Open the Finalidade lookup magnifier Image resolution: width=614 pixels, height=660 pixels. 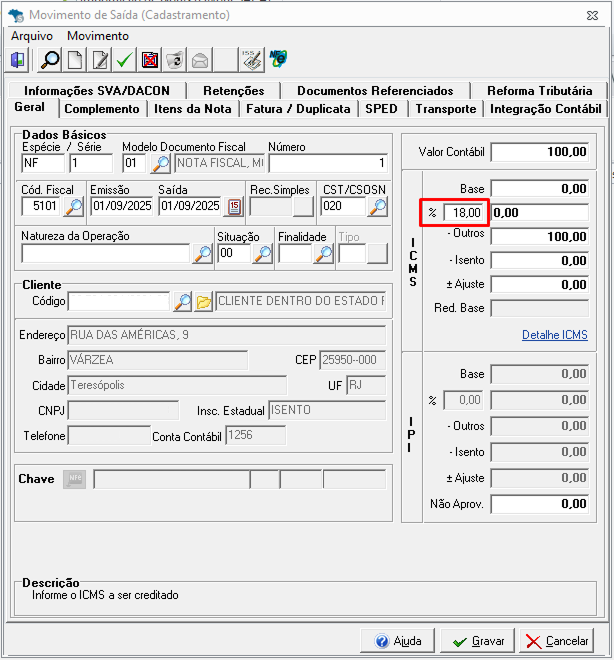click(324, 254)
